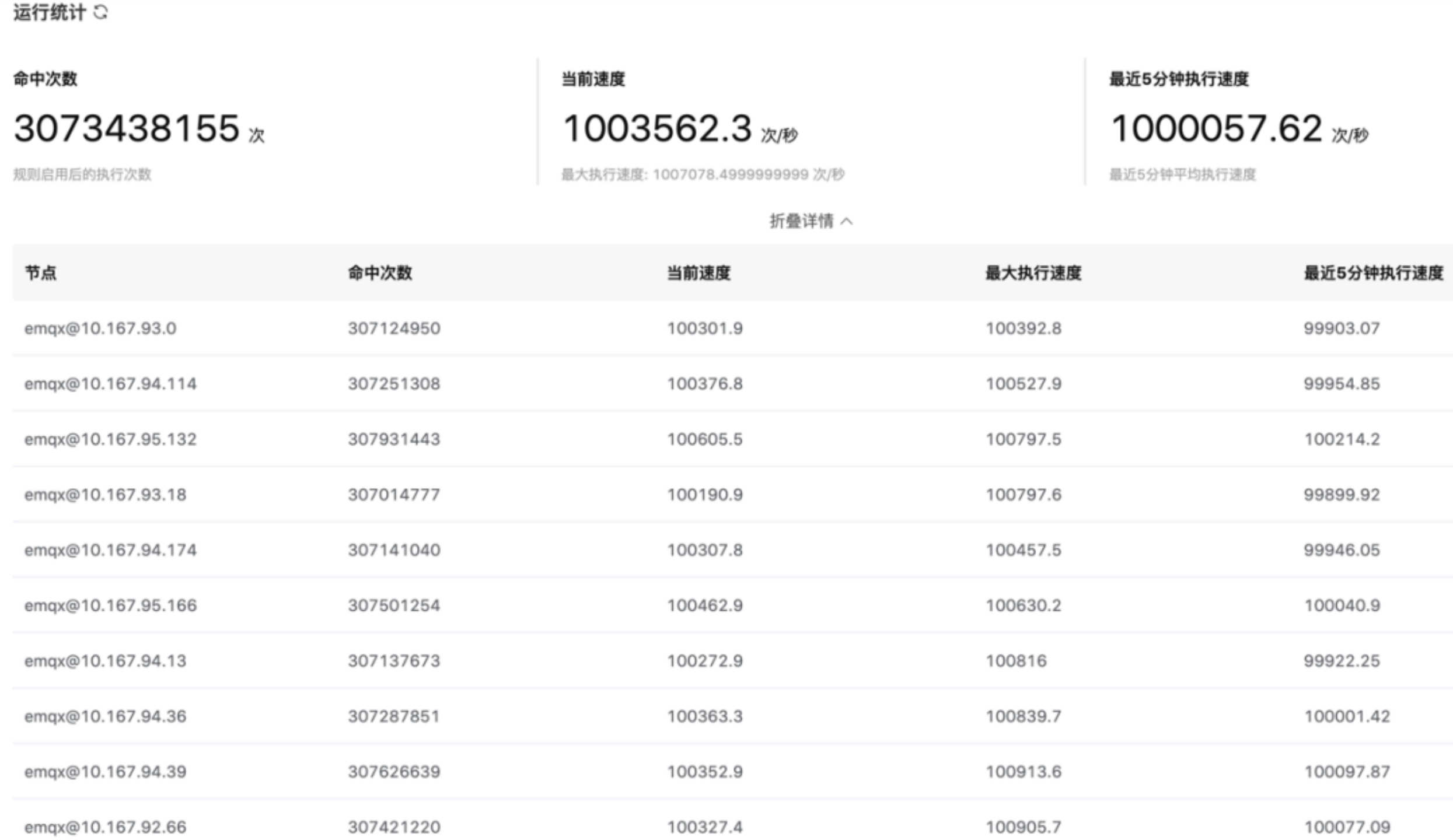Select node emqx@10.167.95.132
Image resolution: width=1453 pixels, height=840 pixels.
click(x=111, y=439)
